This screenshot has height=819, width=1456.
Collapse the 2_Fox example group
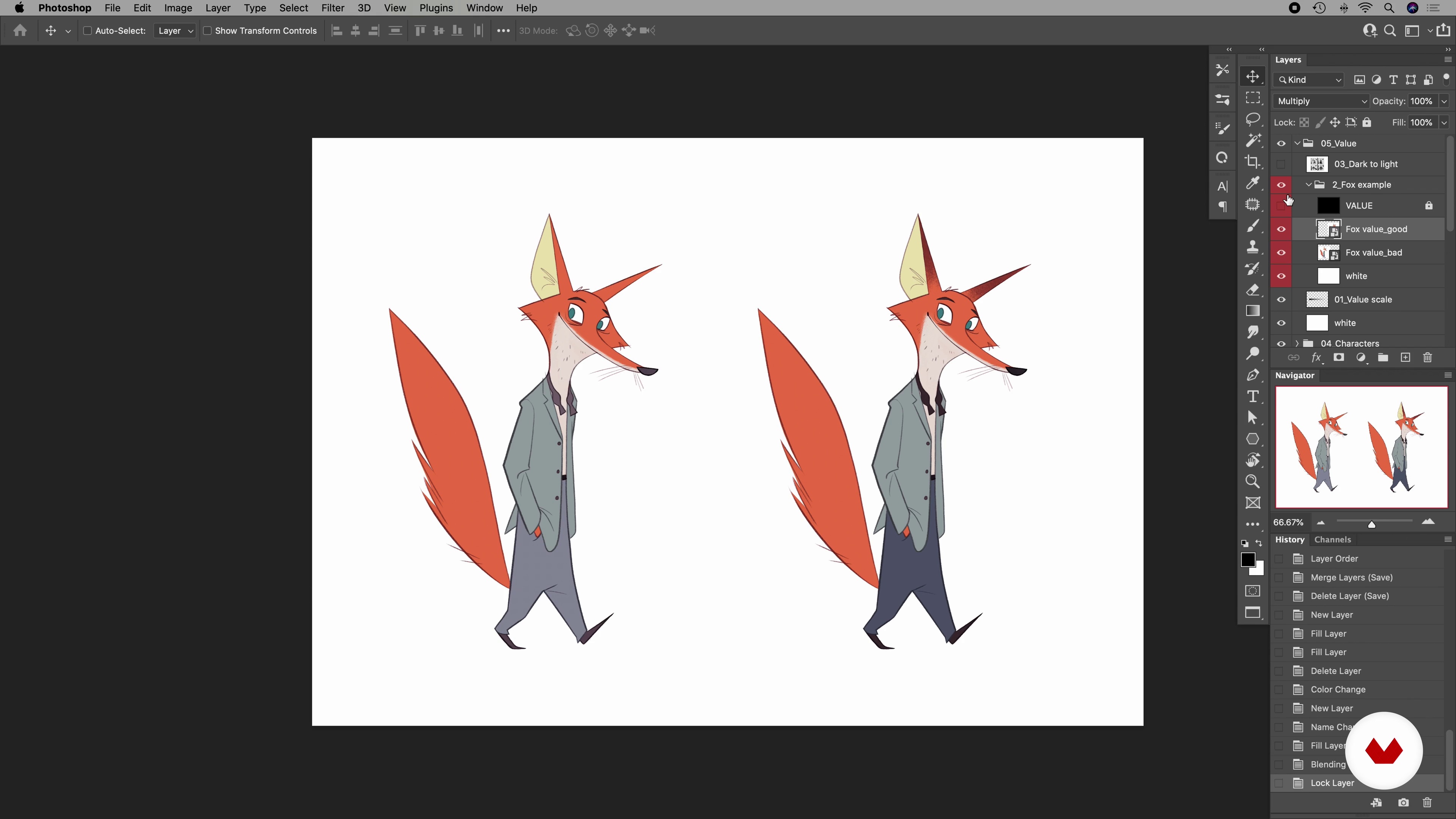tap(1309, 185)
